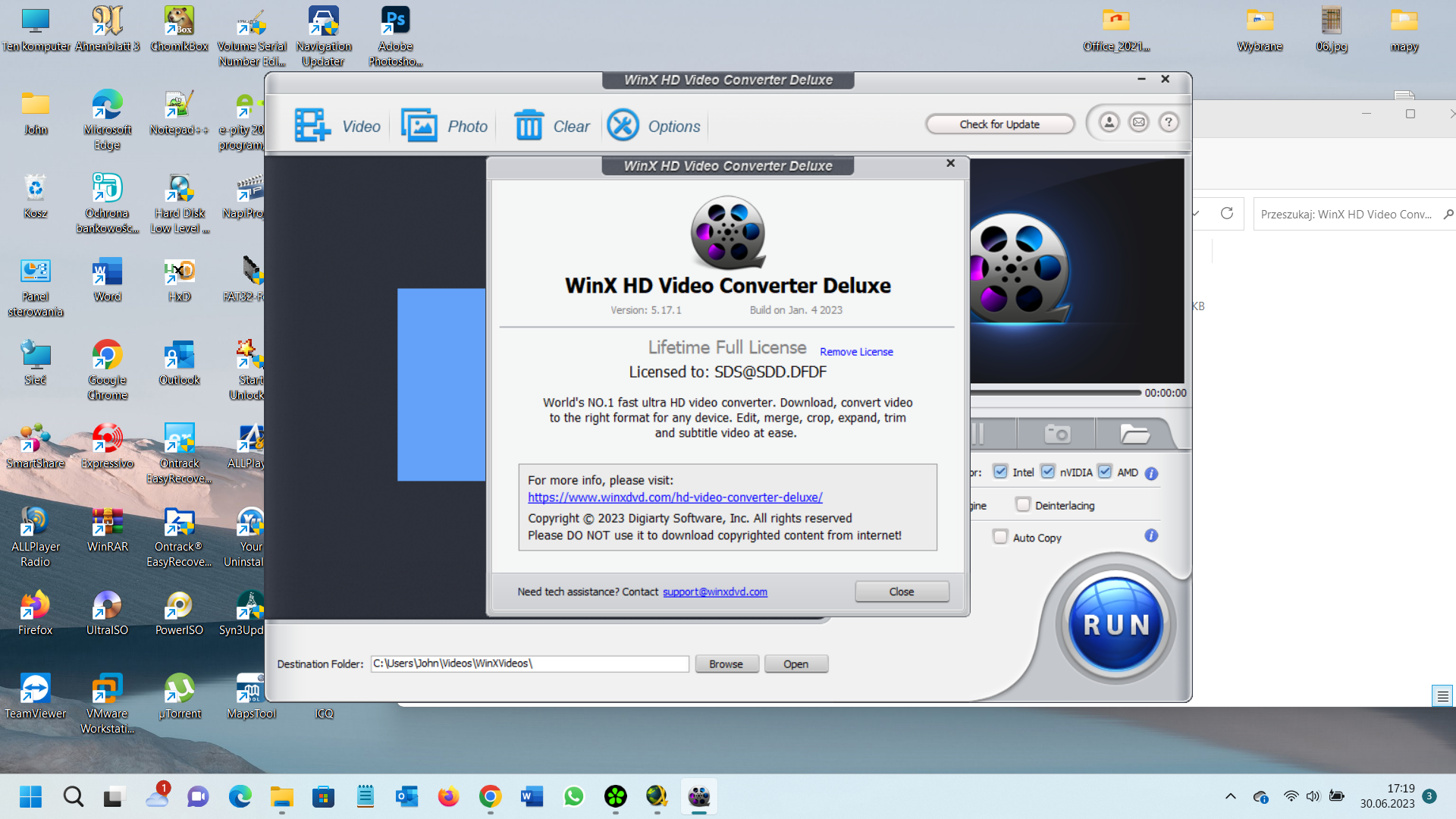Screen dimensions: 1456x819
Task: Click the Open destination folder button
Action: point(795,664)
